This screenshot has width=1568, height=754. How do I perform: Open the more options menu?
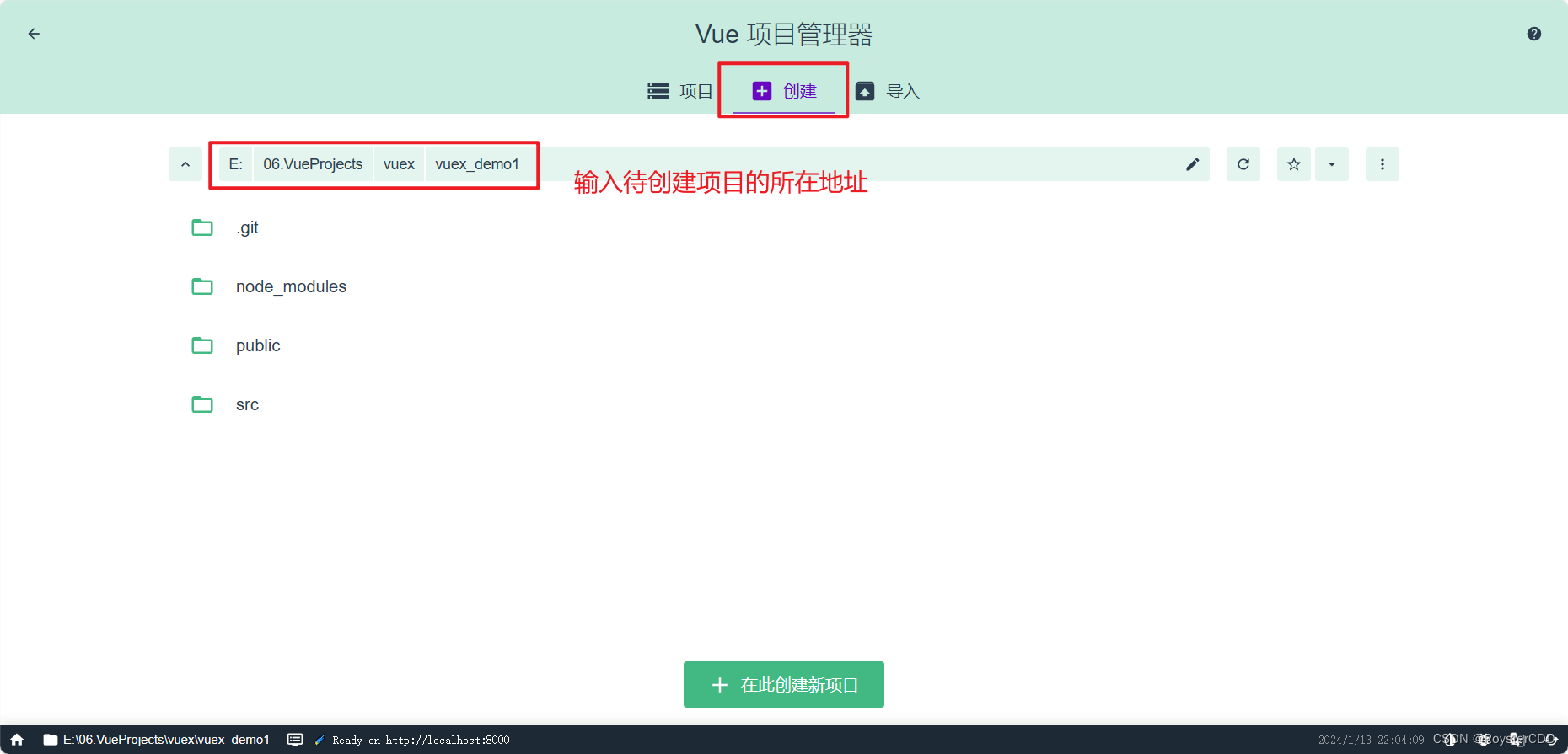1383,164
